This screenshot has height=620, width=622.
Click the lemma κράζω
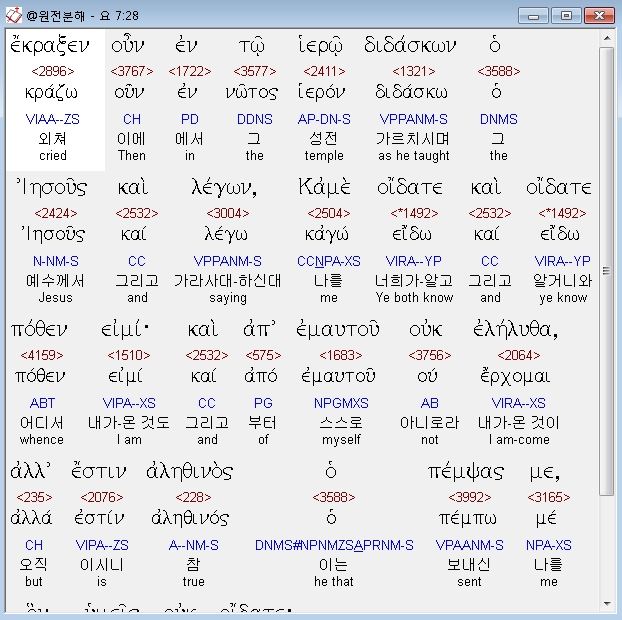51,93
